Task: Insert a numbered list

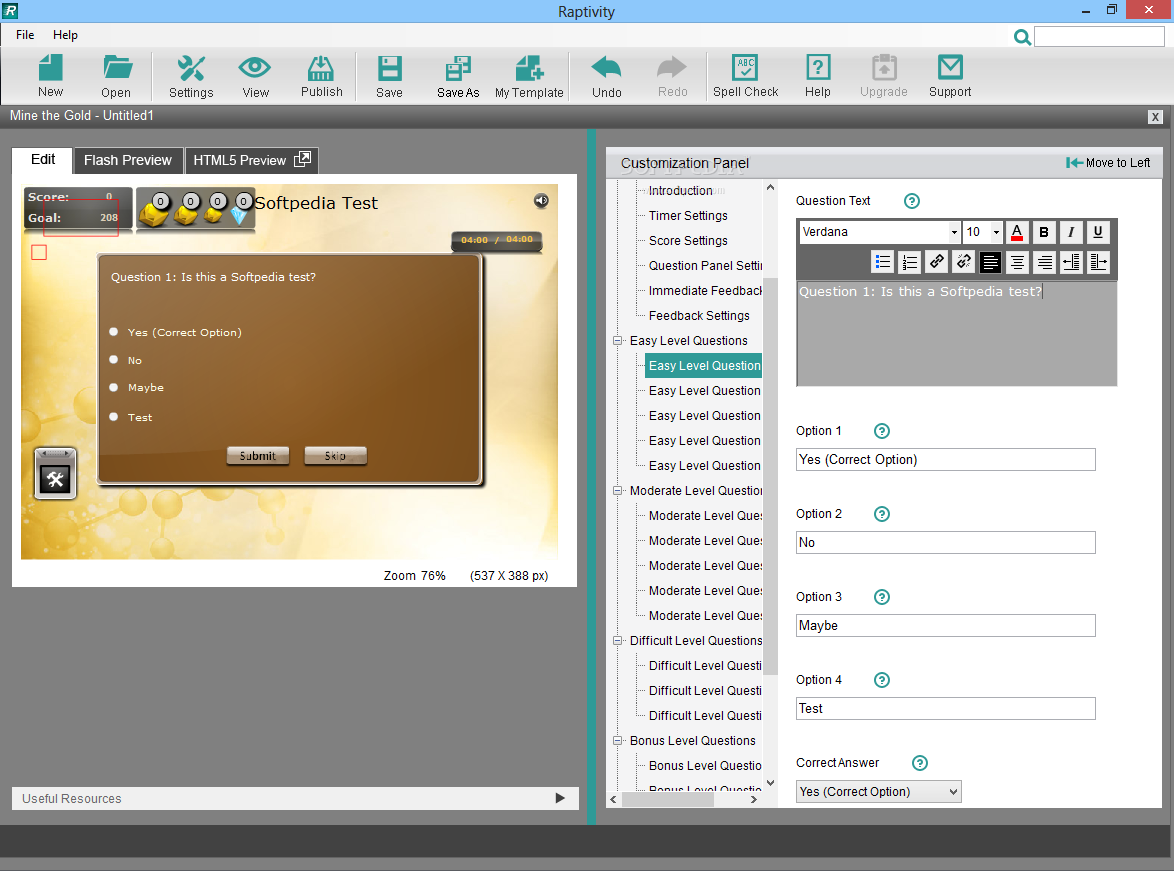Action: tap(910, 262)
